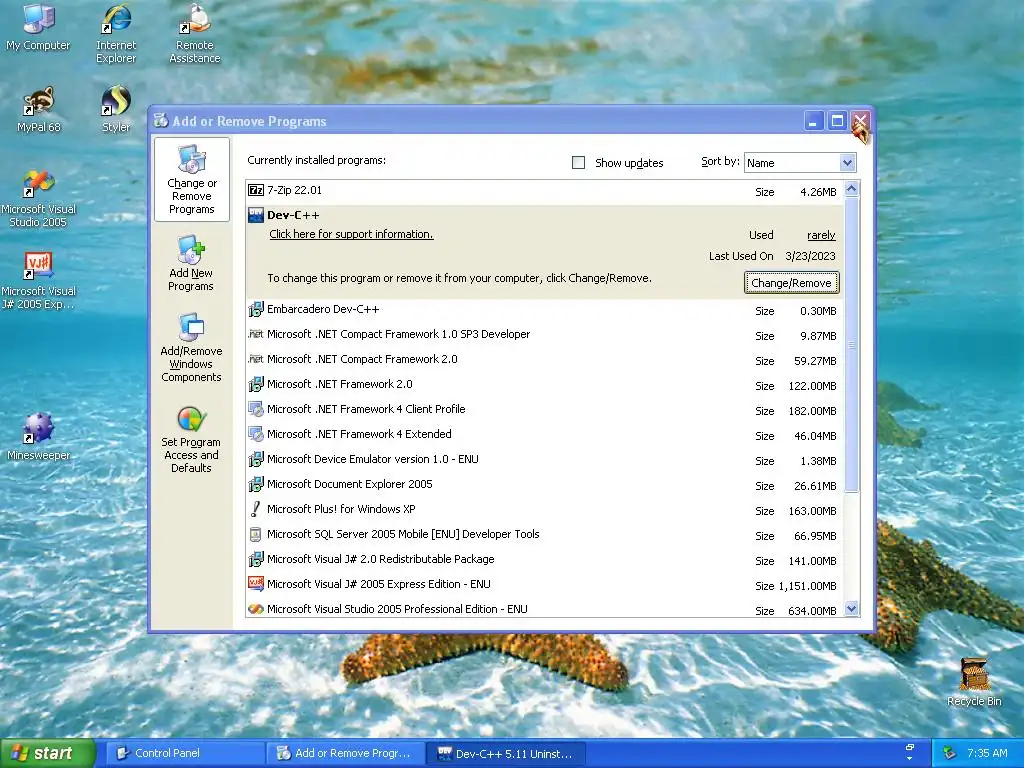The width and height of the screenshot is (1024, 768).
Task: Open the Sort by Name dropdown
Action: pos(847,163)
